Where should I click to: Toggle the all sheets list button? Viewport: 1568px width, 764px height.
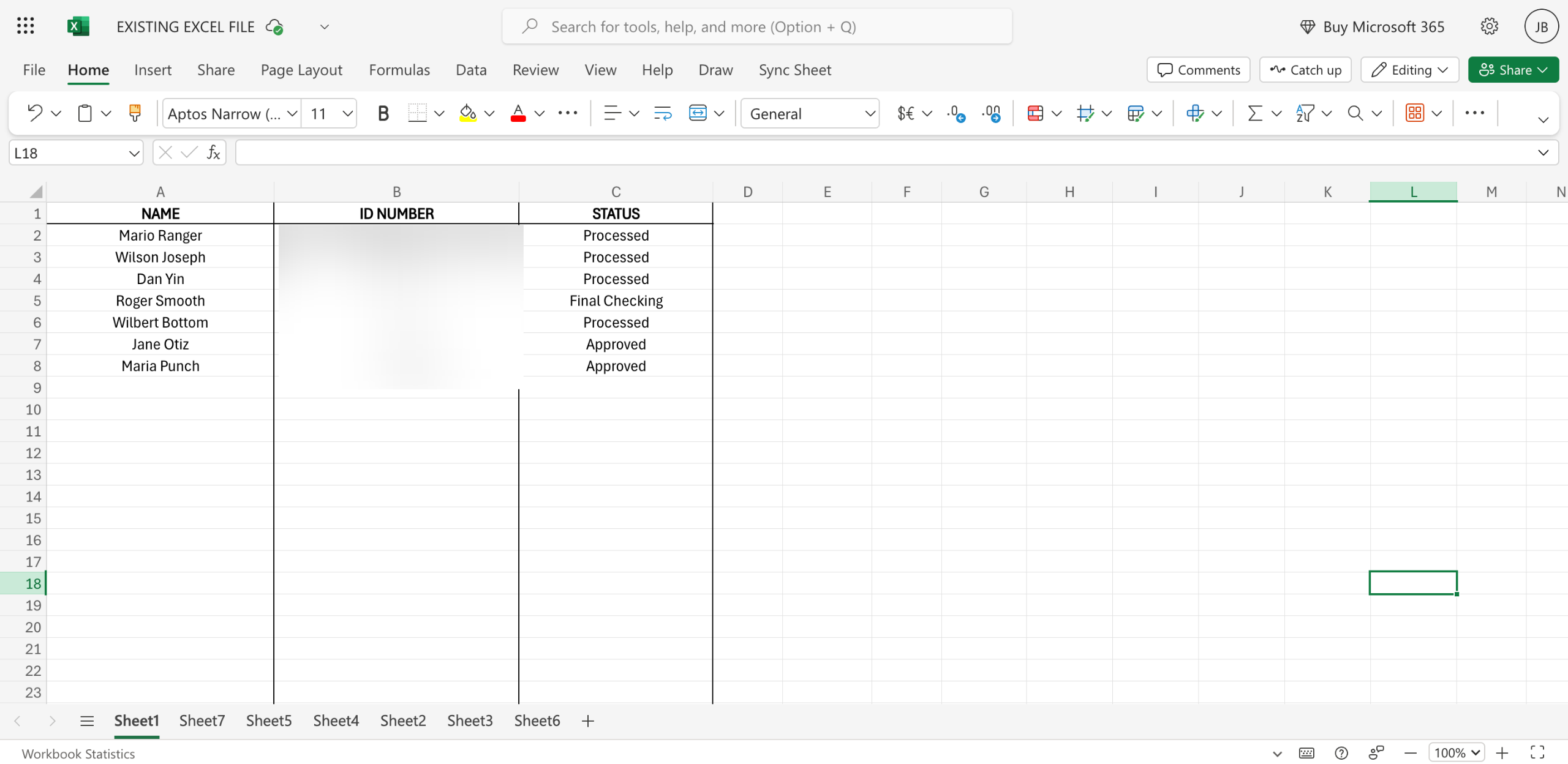pyautogui.click(x=87, y=721)
